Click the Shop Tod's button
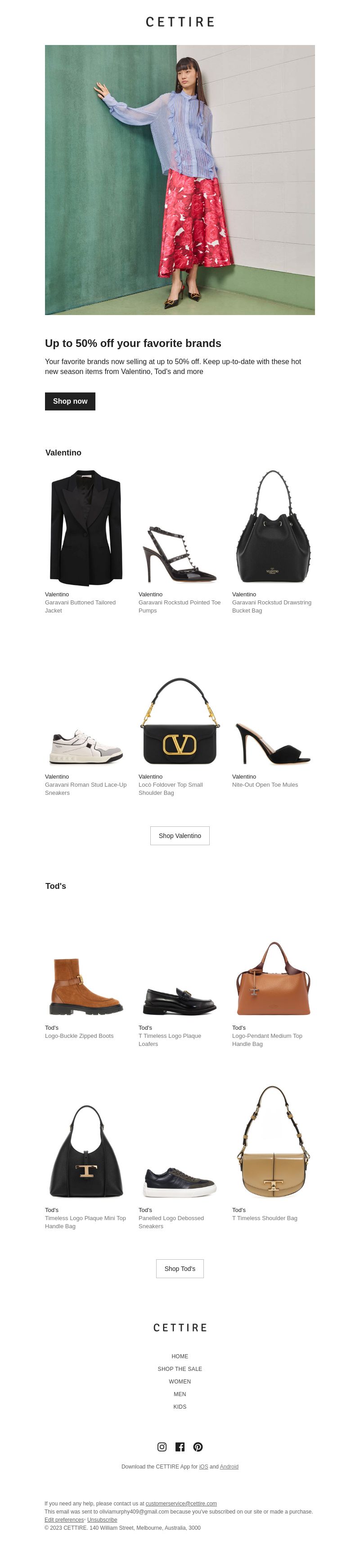The height and width of the screenshot is (1568, 360). (180, 1269)
